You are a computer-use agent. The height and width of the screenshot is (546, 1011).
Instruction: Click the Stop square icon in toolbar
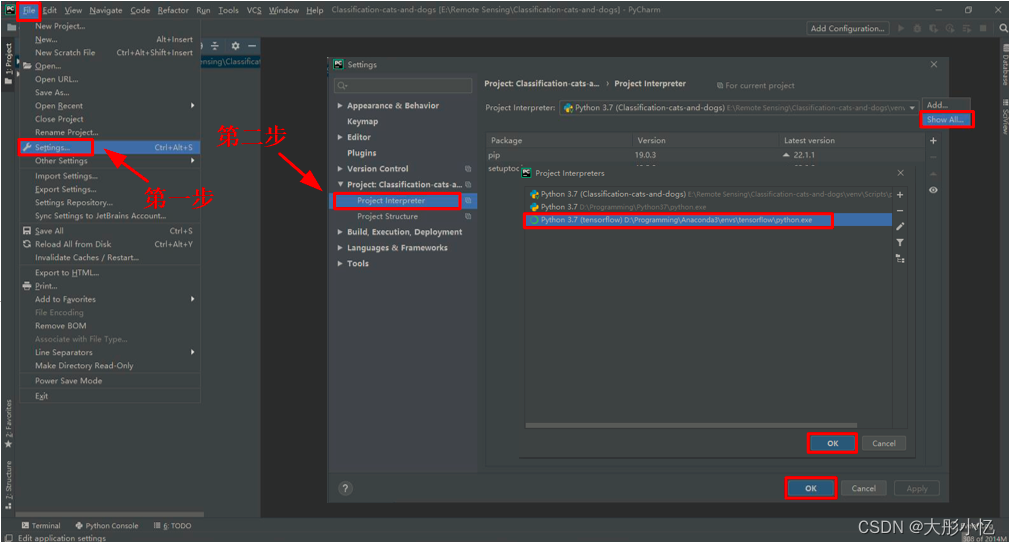983,29
